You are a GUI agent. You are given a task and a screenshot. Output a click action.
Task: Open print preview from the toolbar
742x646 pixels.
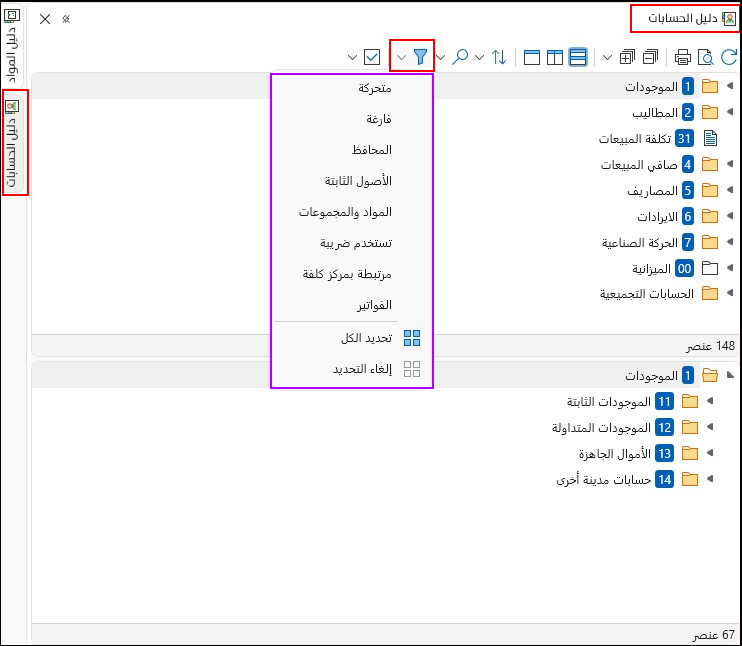706,57
